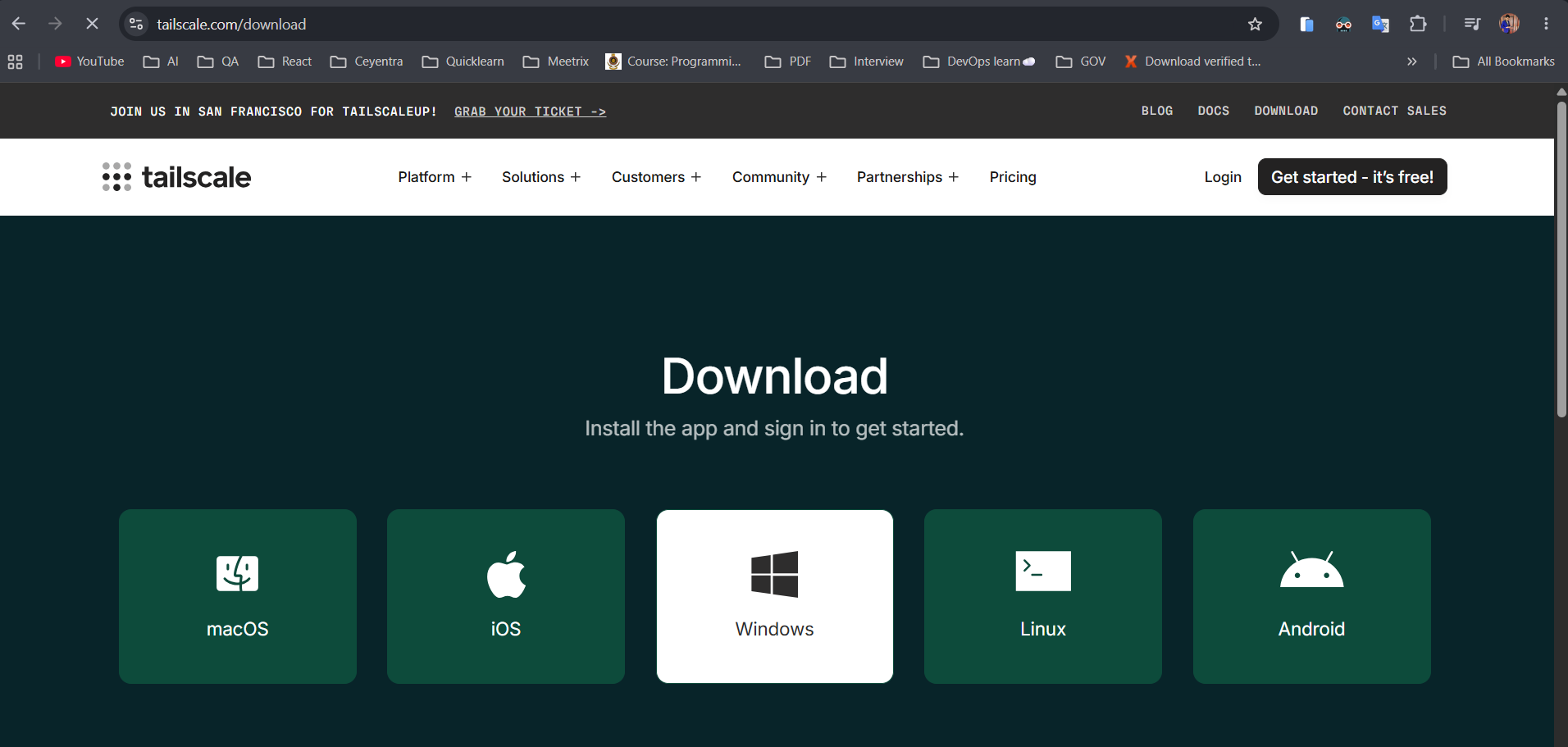Click the page vertical scrollbar
Image resolution: width=1568 pixels, height=747 pixels.
(1561, 261)
